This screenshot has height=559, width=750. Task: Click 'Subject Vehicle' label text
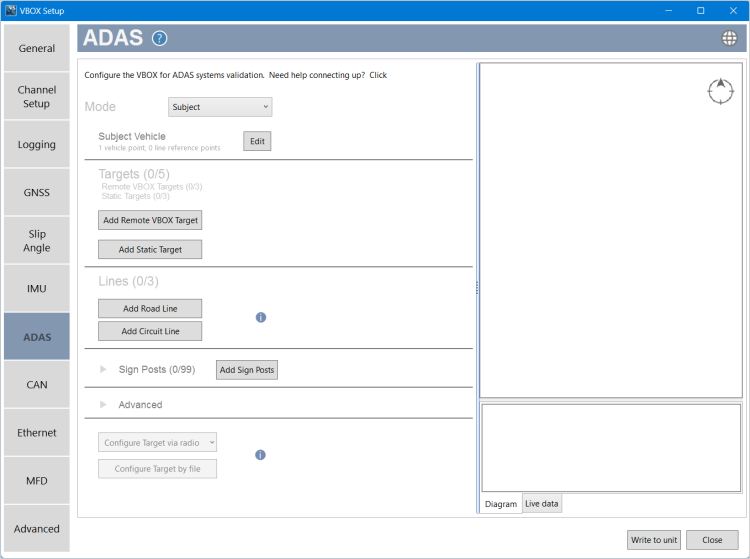[x=132, y=136]
